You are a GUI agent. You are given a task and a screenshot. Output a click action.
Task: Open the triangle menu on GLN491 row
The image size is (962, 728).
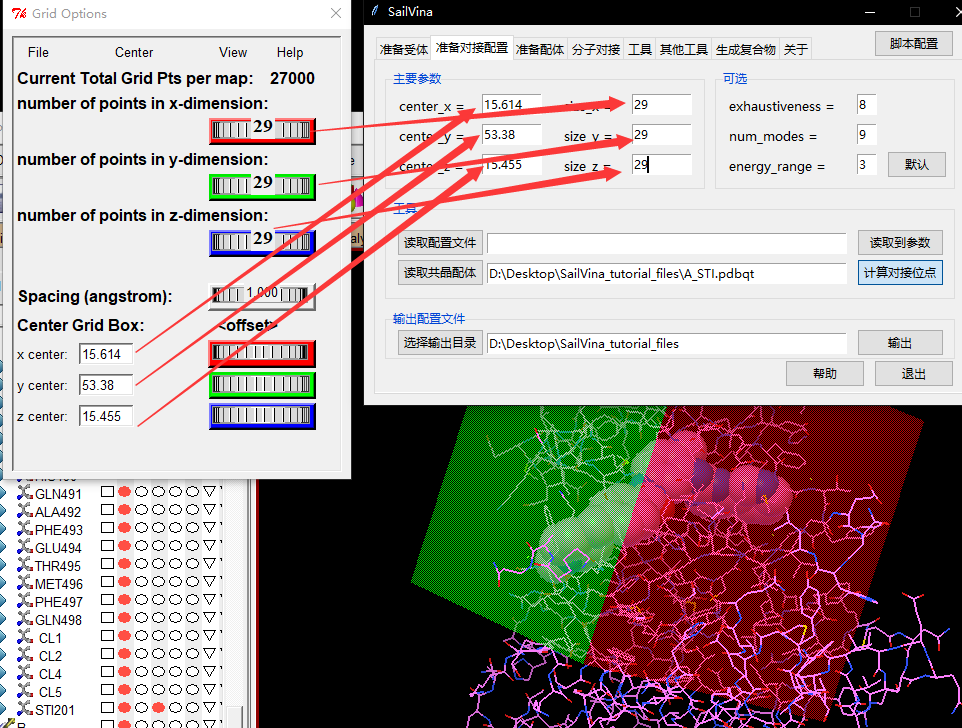pyautogui.click(x=210, y=492)
